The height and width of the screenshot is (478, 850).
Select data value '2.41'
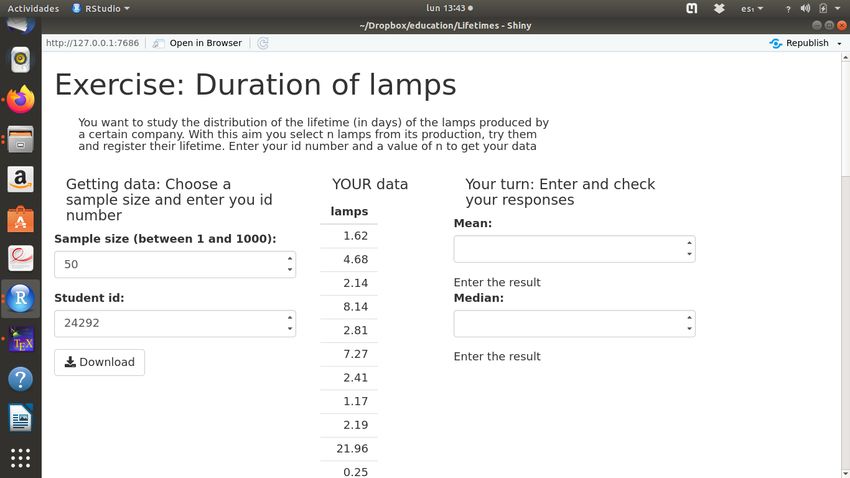coord(356,378)
